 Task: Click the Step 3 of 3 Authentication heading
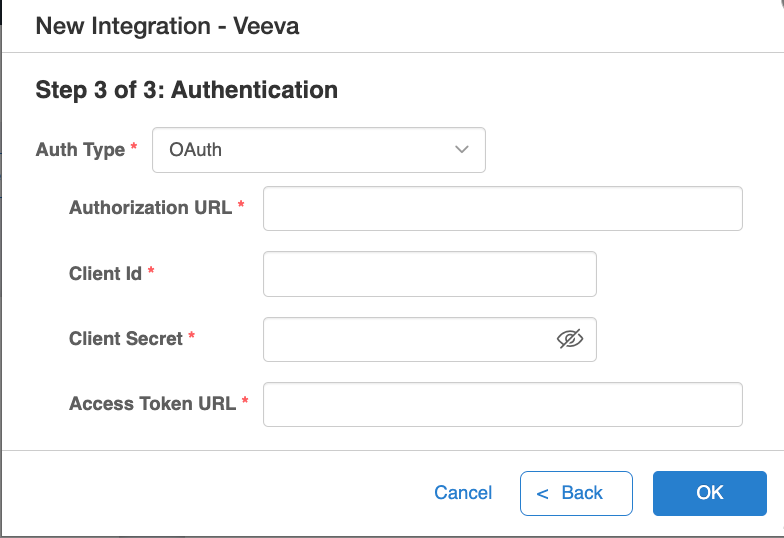tap(186, 90)
